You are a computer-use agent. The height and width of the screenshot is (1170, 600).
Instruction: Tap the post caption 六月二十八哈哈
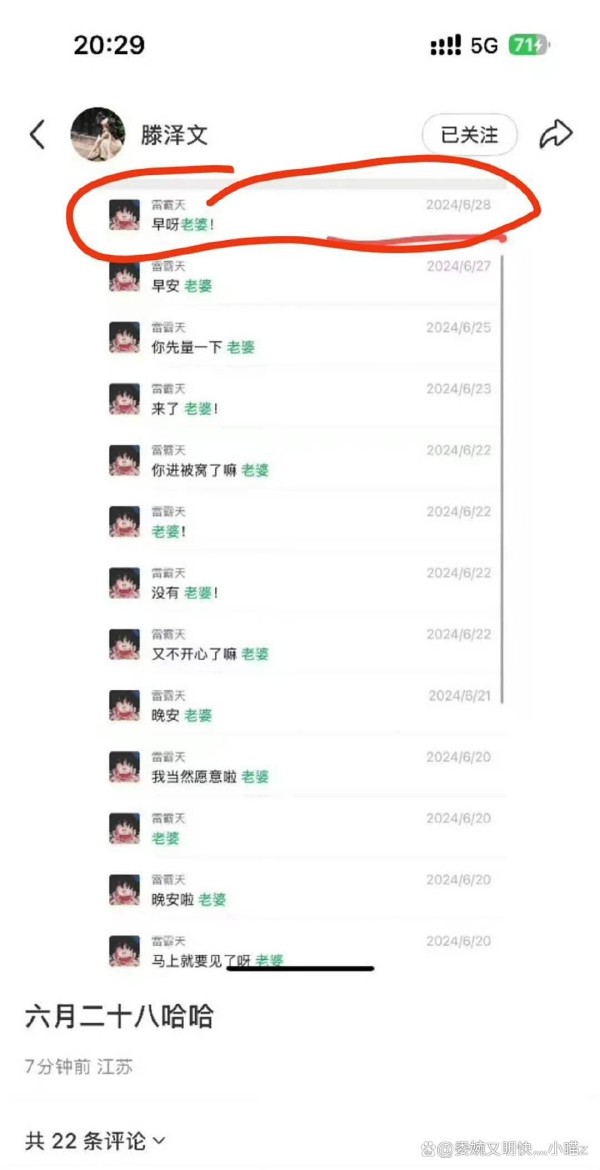coord(119,1016)
